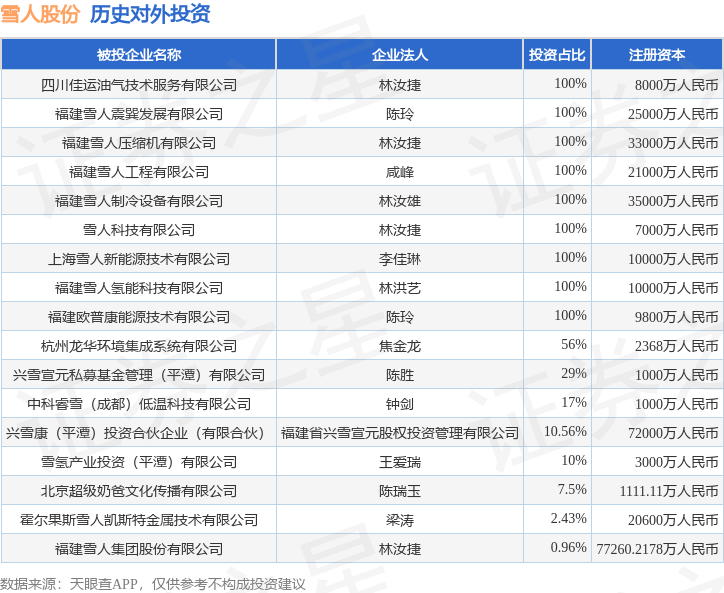Click legal person 焦金龙

(x=400, y=346)
